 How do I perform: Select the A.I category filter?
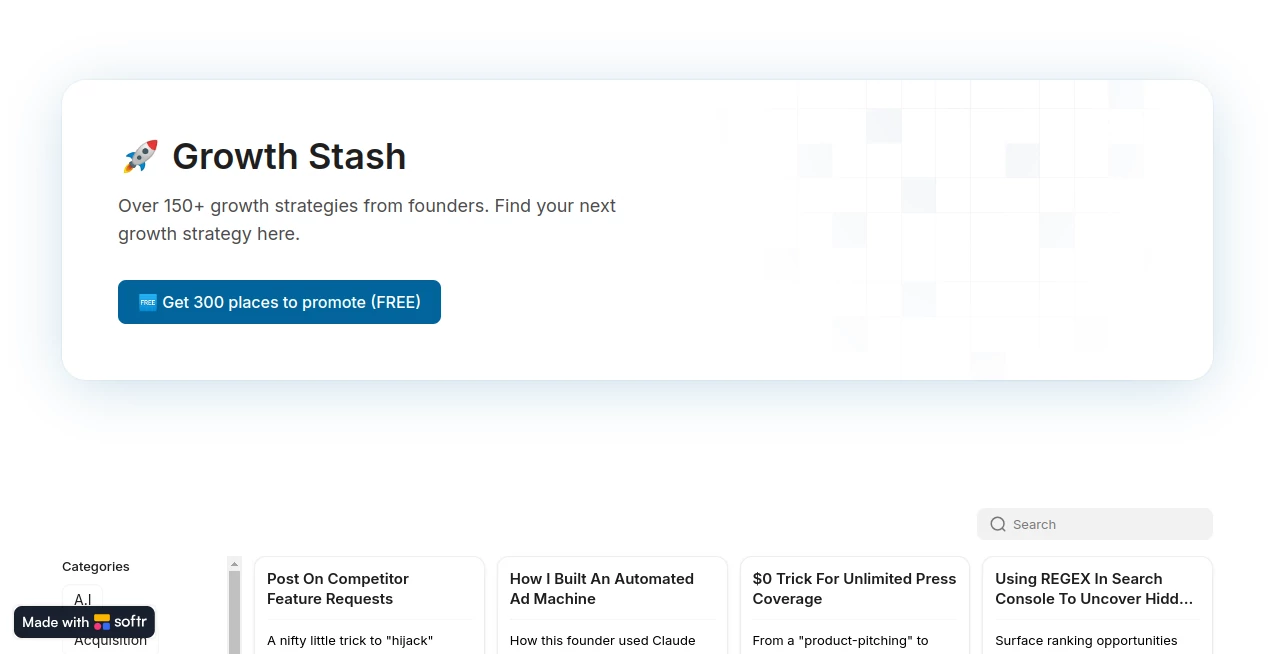click(83, 599)
